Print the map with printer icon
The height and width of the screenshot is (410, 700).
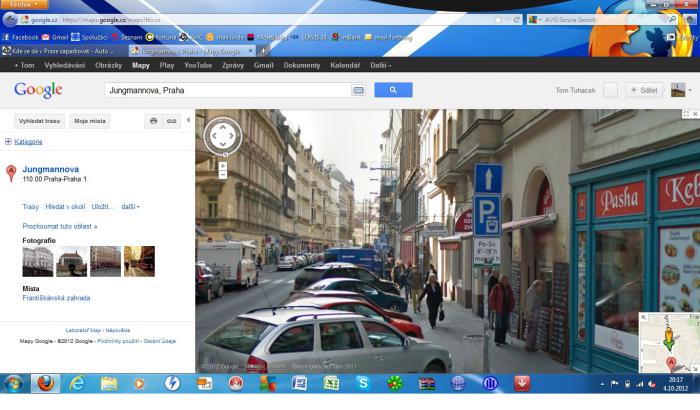(153, 121)
